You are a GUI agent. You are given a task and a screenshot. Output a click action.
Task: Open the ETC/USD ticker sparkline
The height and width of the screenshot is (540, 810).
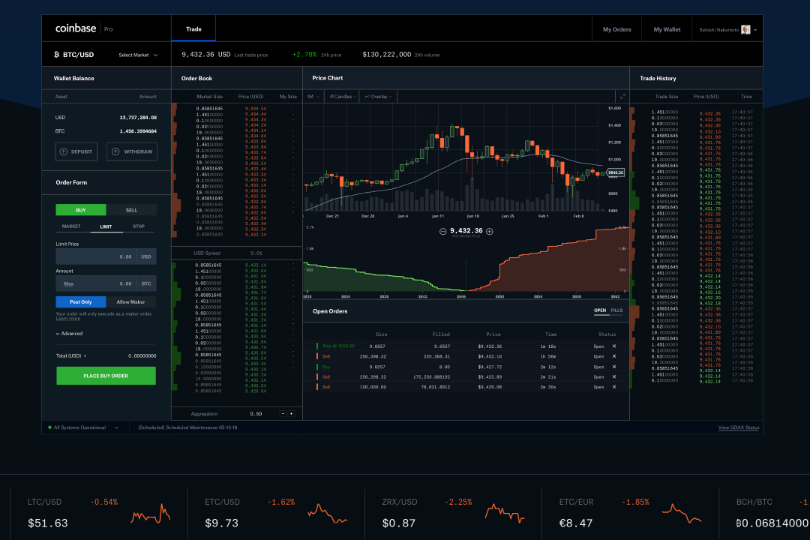click(x=327, y=514)
